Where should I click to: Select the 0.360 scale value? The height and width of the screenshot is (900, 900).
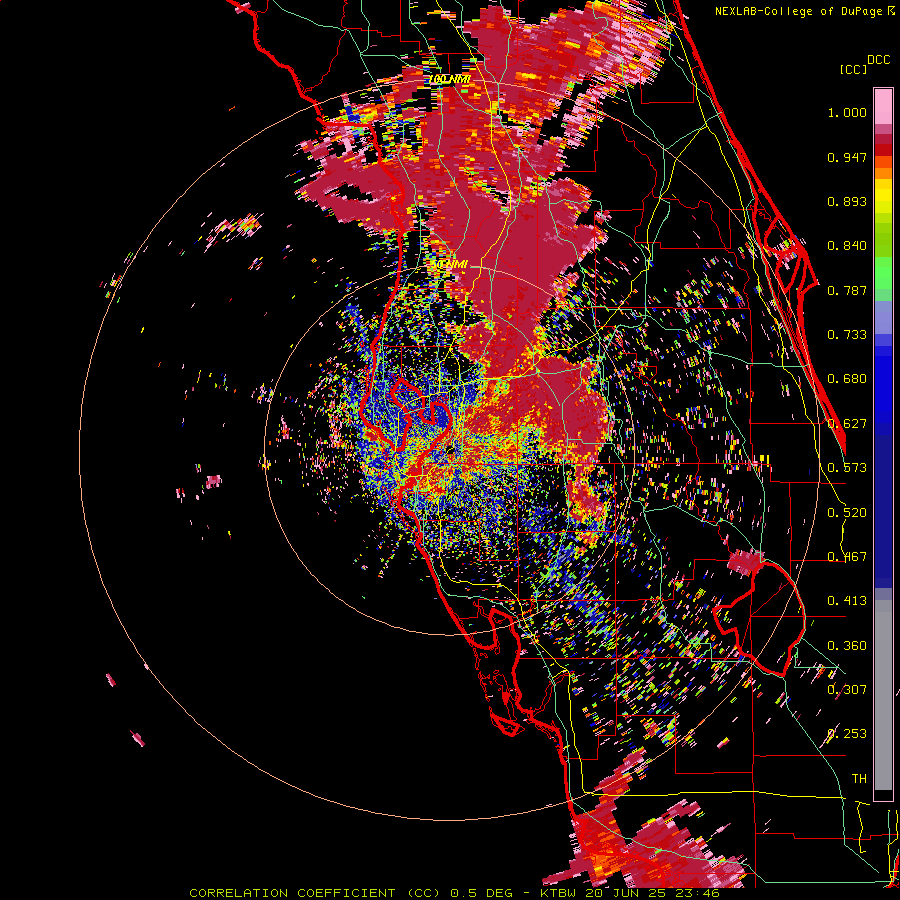coord(847,646)
